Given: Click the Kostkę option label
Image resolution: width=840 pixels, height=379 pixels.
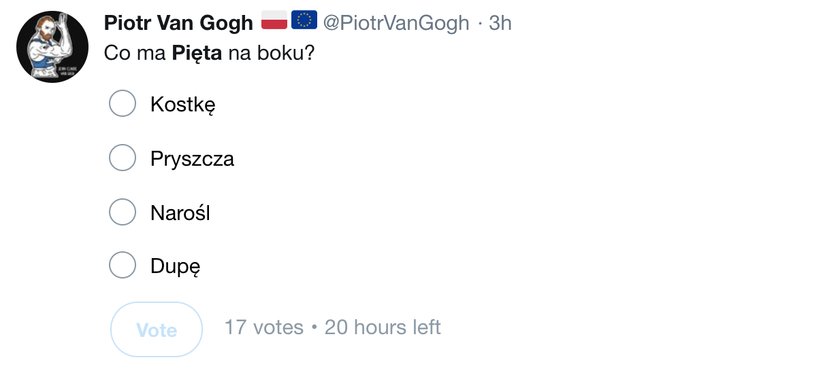Looking at the screenshot, I should click(183, 105).
